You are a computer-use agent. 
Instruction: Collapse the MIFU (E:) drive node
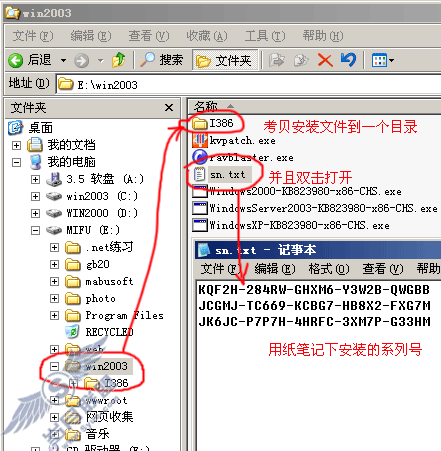click(x=35, y=230)
